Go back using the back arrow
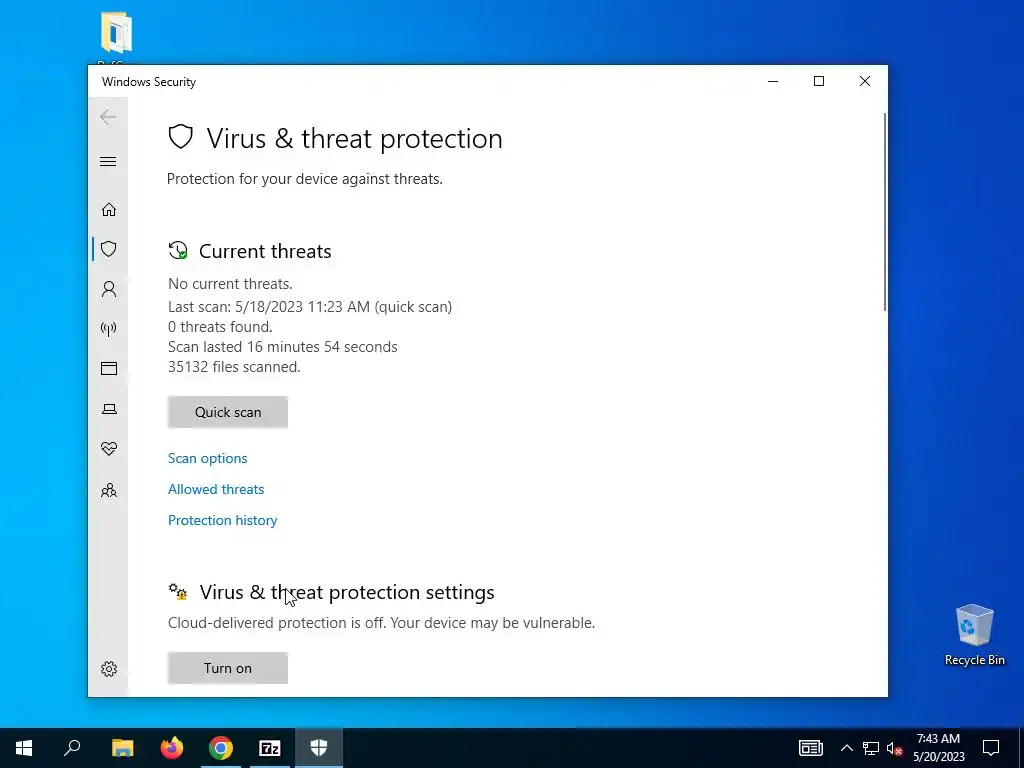This screenshot has width=1024, height=768. coord(108,117)
